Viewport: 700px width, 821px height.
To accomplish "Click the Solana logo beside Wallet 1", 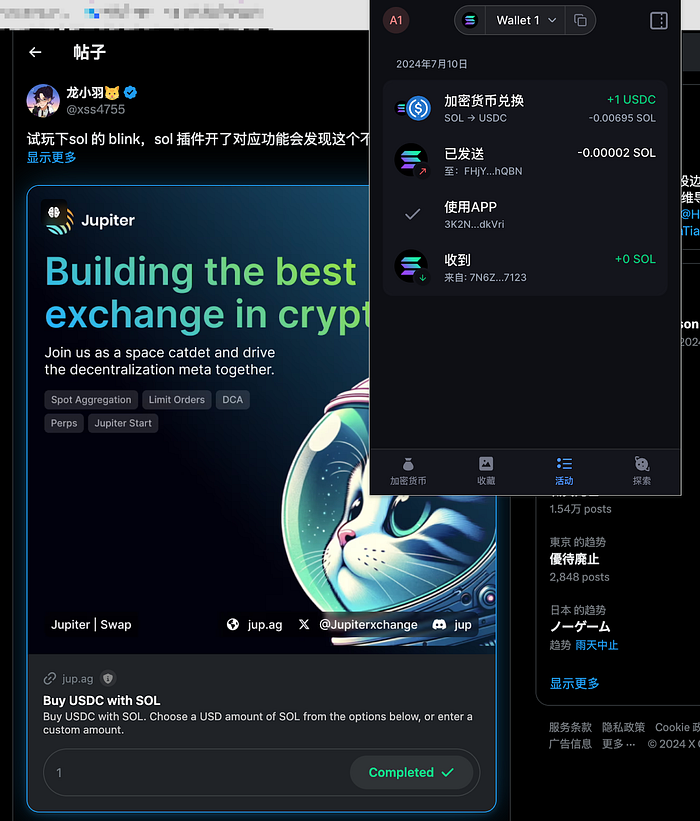I will [470, 20].
